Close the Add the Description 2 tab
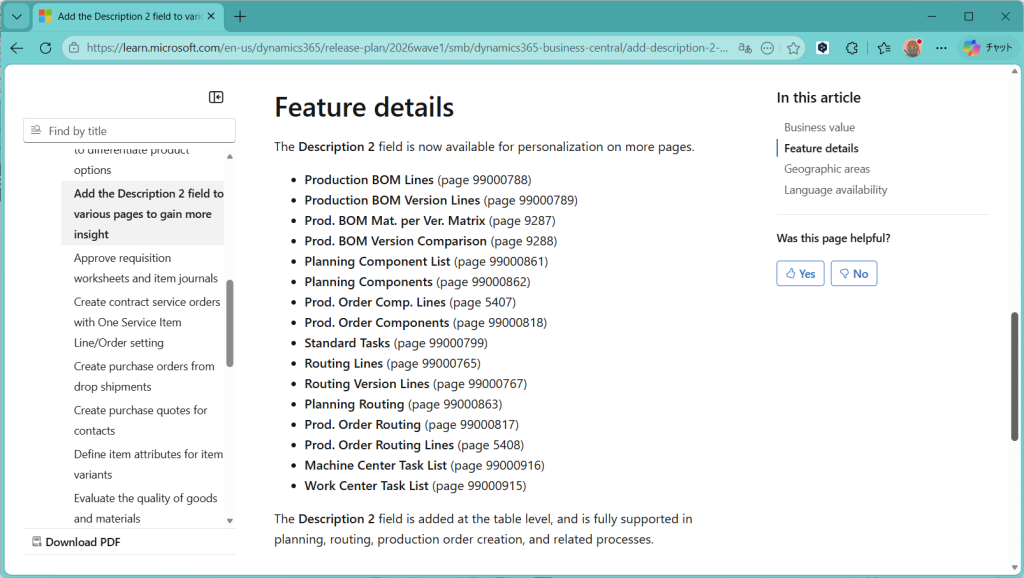Image resolution: width=1024 pixels, height=578 pixels. click(x=211, y=17)
